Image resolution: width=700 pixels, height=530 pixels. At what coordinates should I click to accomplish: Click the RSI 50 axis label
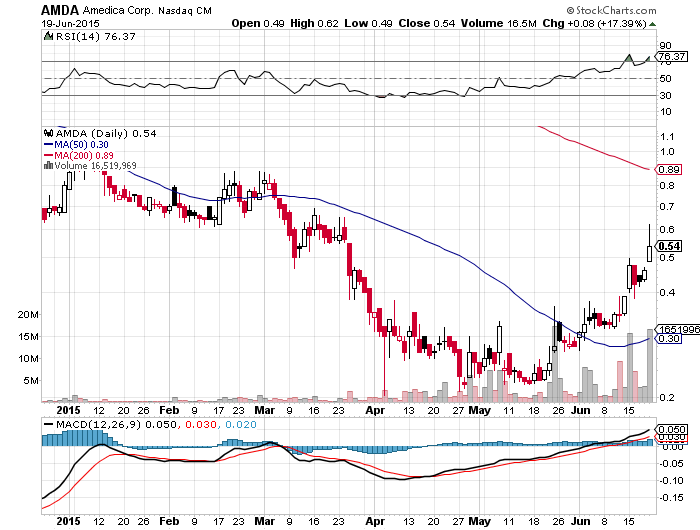[665, 79]
